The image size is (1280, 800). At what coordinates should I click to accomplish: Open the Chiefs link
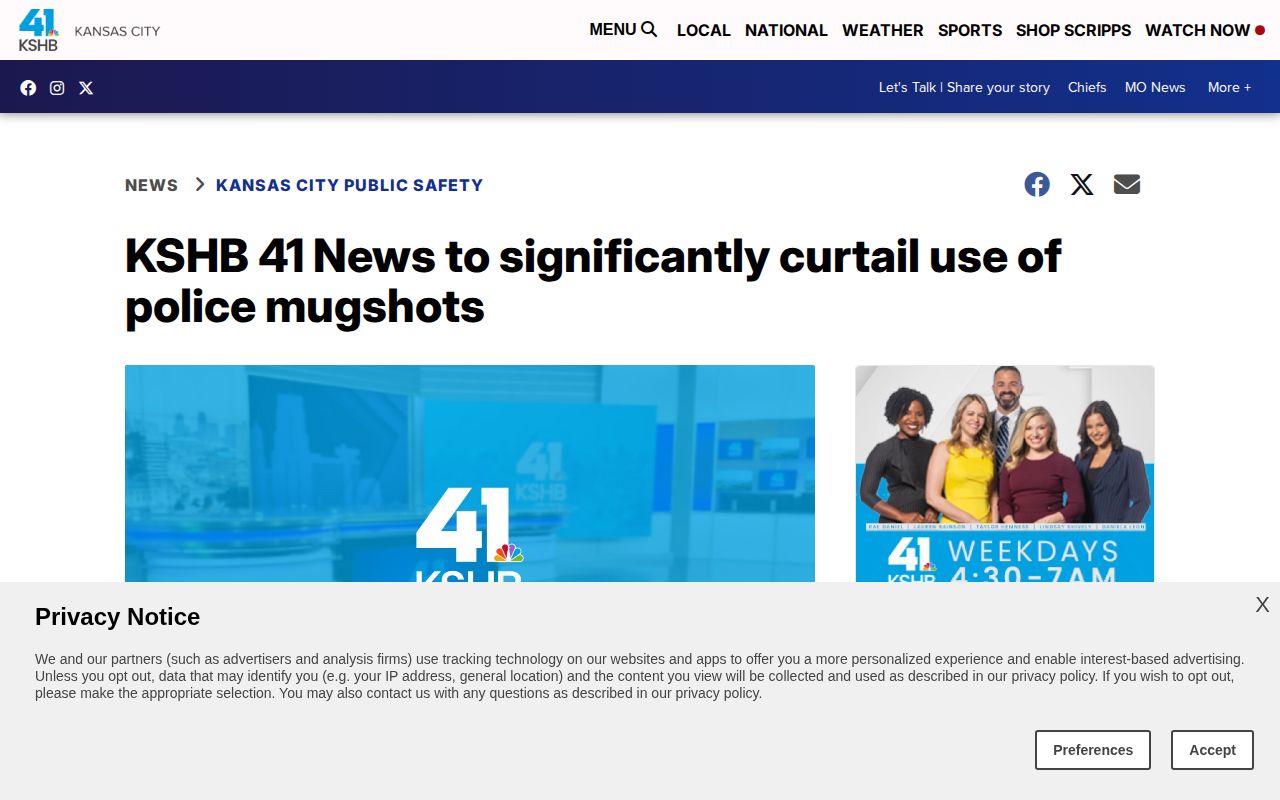1087,87
